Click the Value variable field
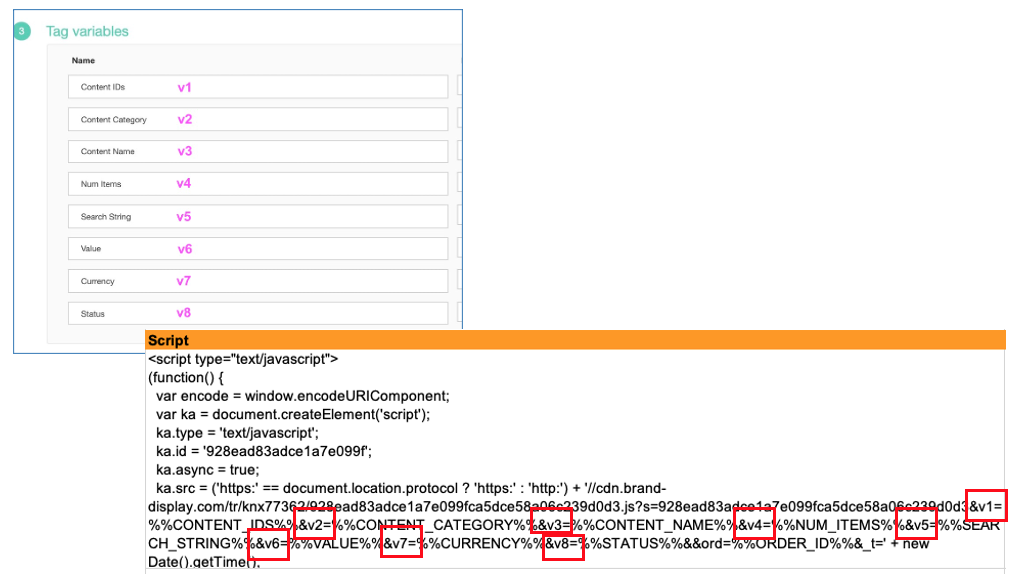1014x574 pixels. coord(258,248)
